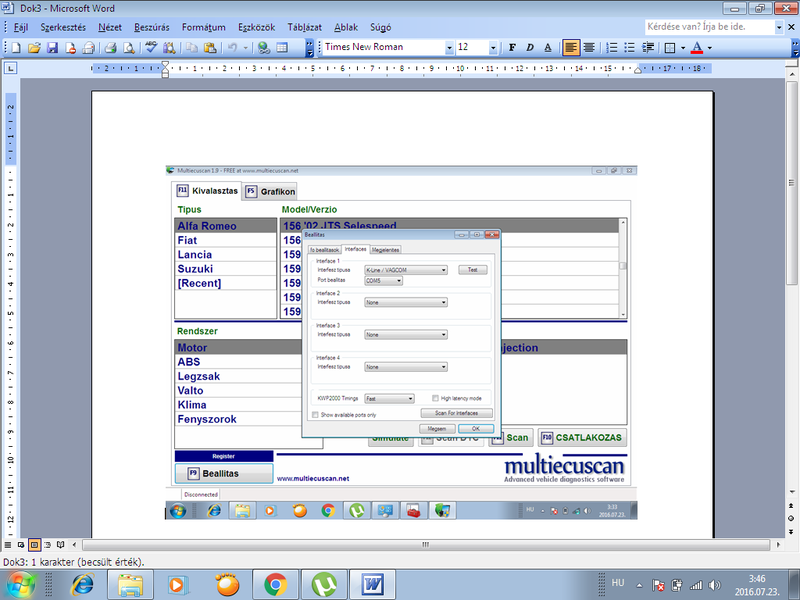Image resolution: width=800 pixels, height=600 pixels.
Task: Open the Borders dropdown arrow
Action: (683, 48)
